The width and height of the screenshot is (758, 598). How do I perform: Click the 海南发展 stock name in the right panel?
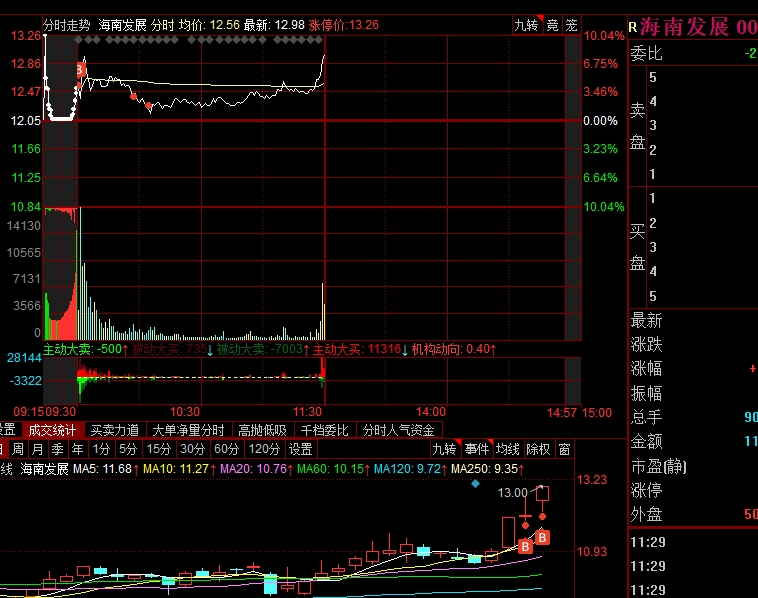coord(684,26)
